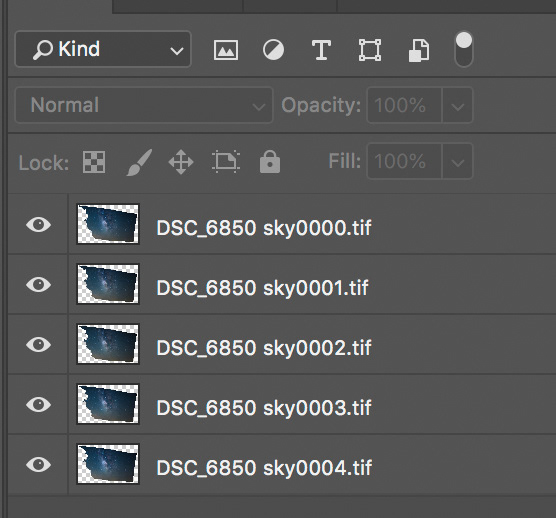Expand the Opacity slider arrow

(457, 106)
